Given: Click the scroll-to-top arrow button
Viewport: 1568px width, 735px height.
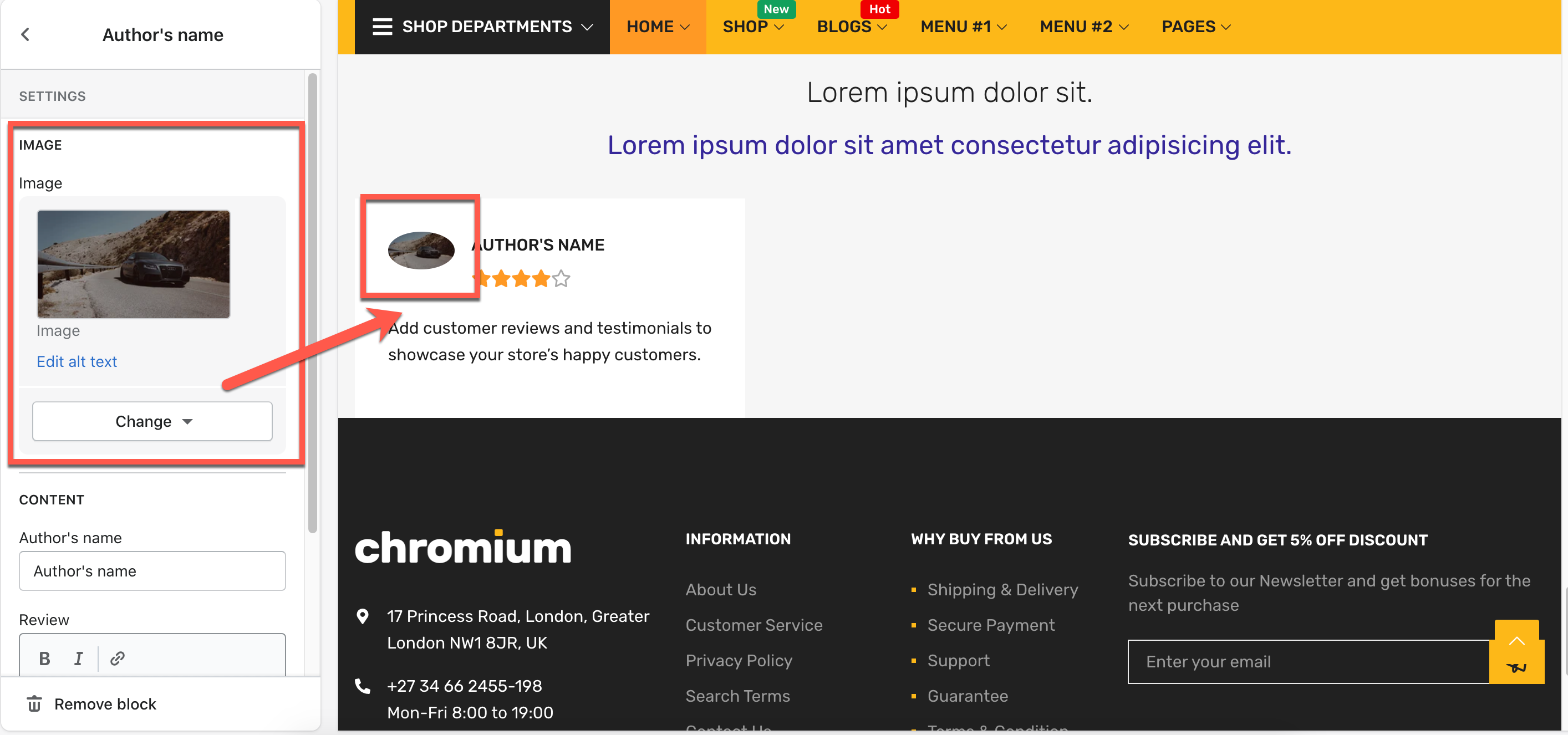Looking at the screenshot, I should tap(1516, 641).
